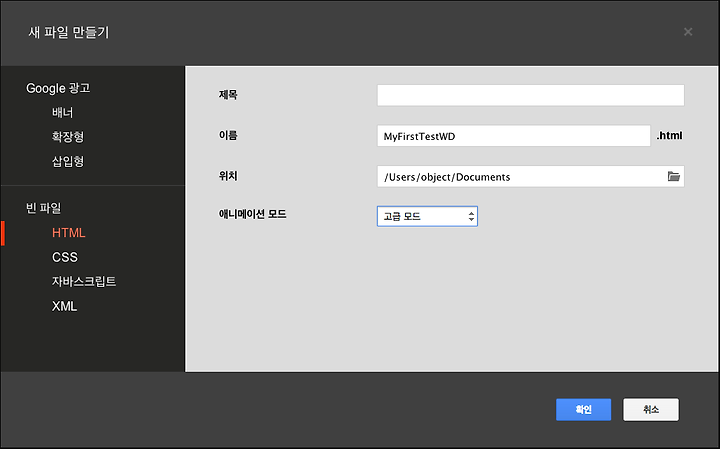This screenshot has height=449, width=720.
Task: Click the 제목 label
Action: (228, 95)
